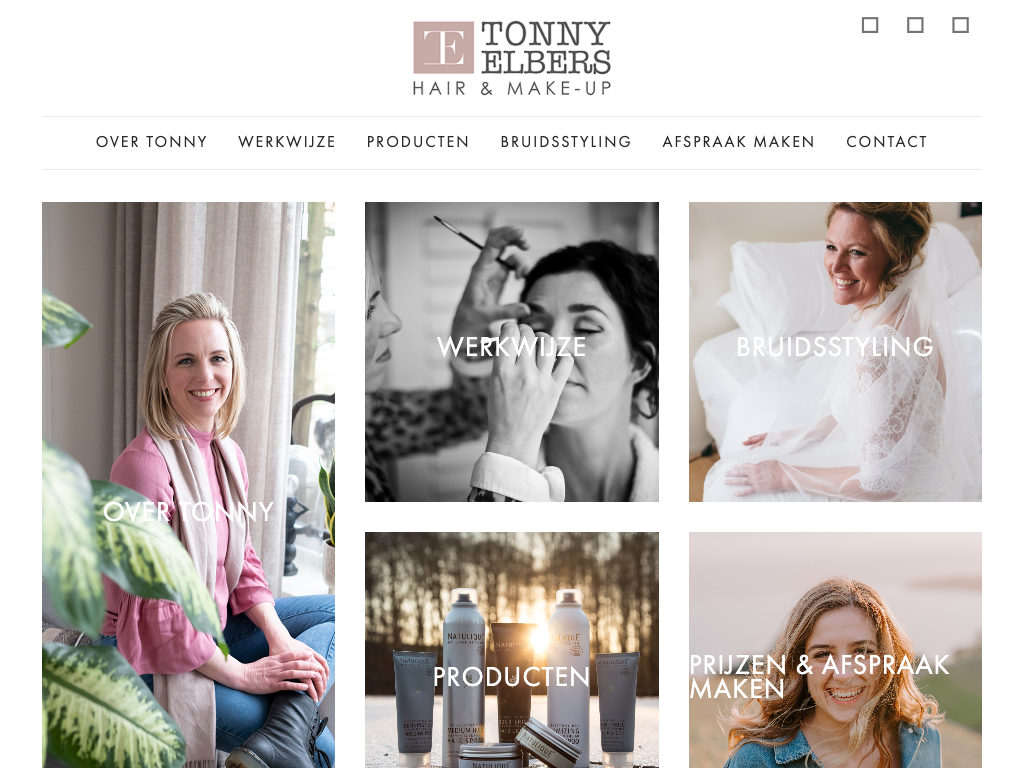Viewport: 1024px width, 768px height.
Task: Open the PRIJZEN & AFSPRAAK MAKEN tile link
Action: pos(820,677)
